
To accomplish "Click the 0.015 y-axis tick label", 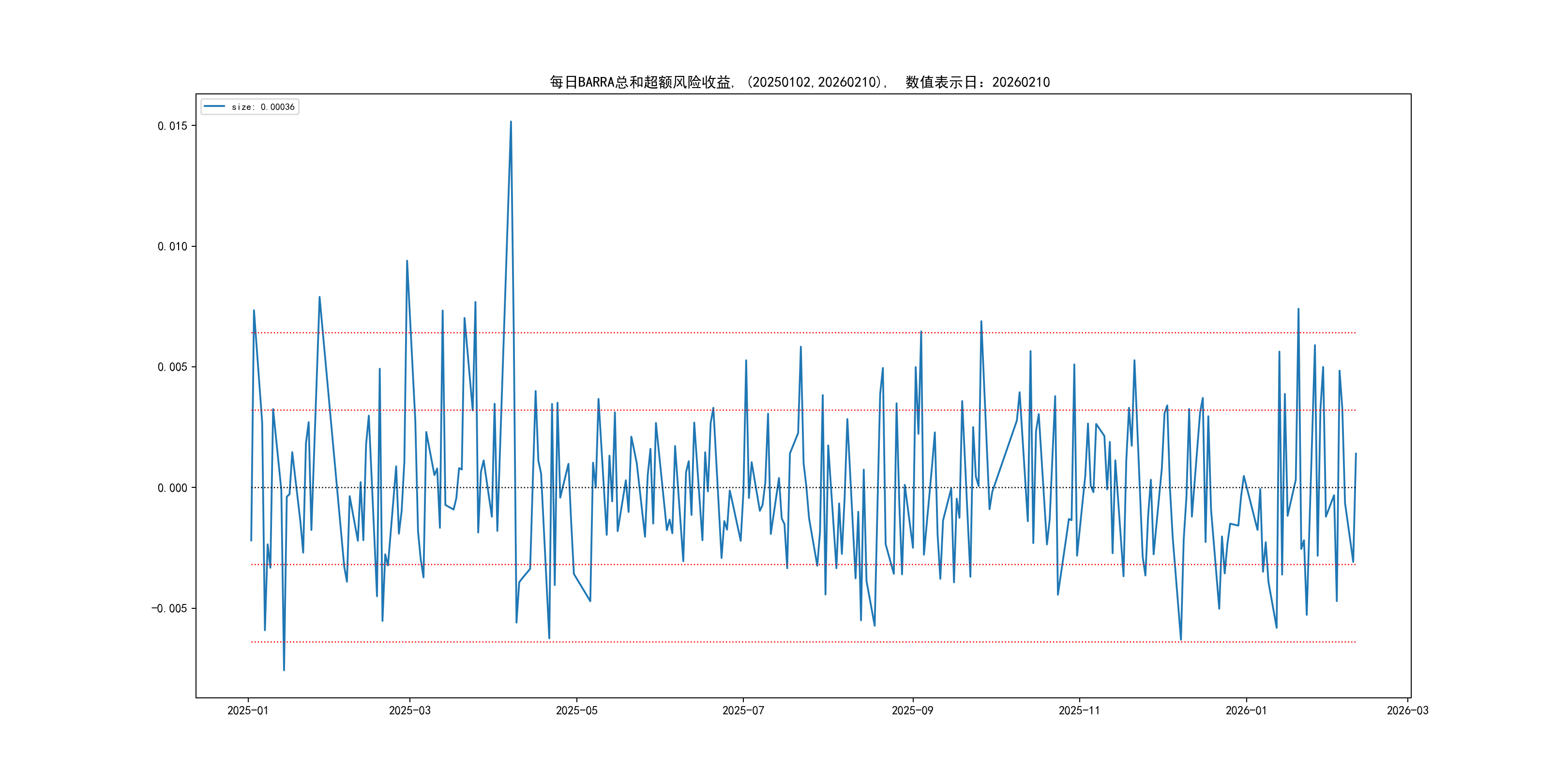I will pos(172,126).
